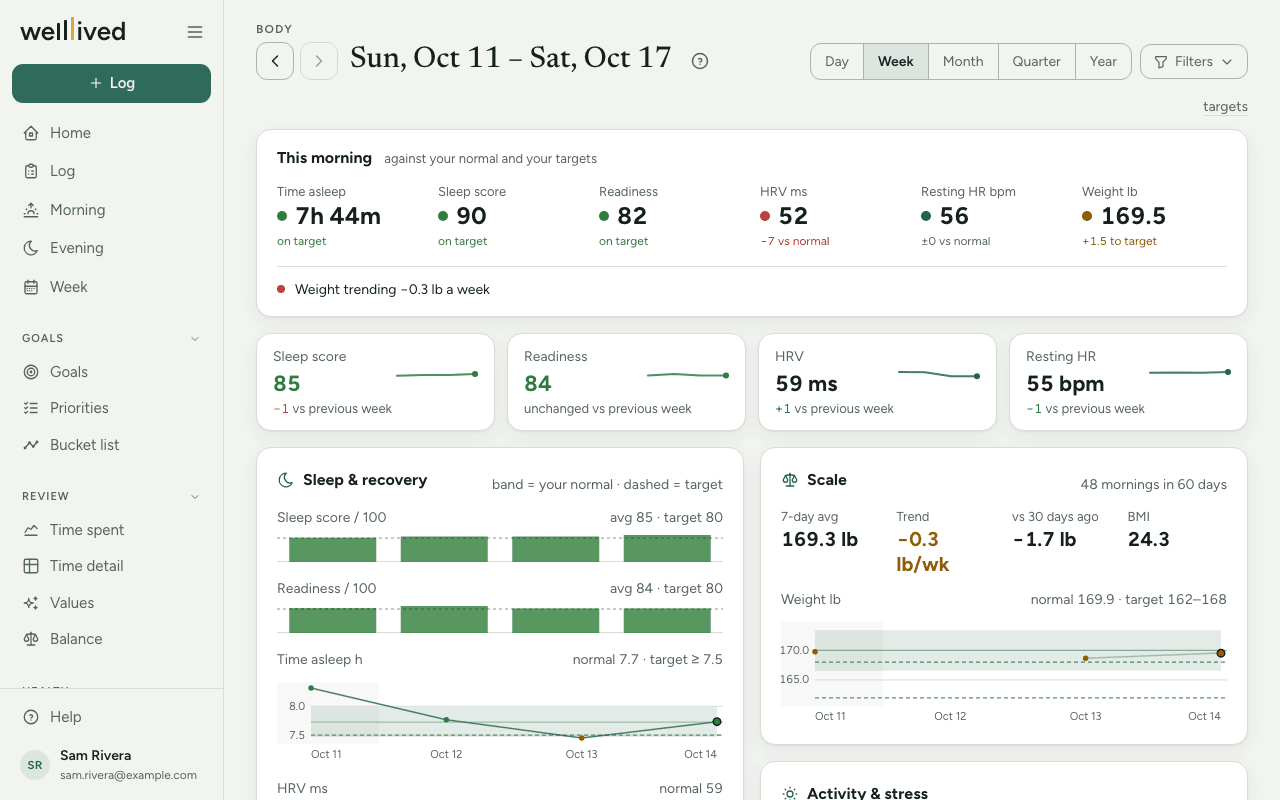Click the Oct 13 point on Time asleep chart
The width and height of the screenshot is (1280, 800).
[581, 738]
